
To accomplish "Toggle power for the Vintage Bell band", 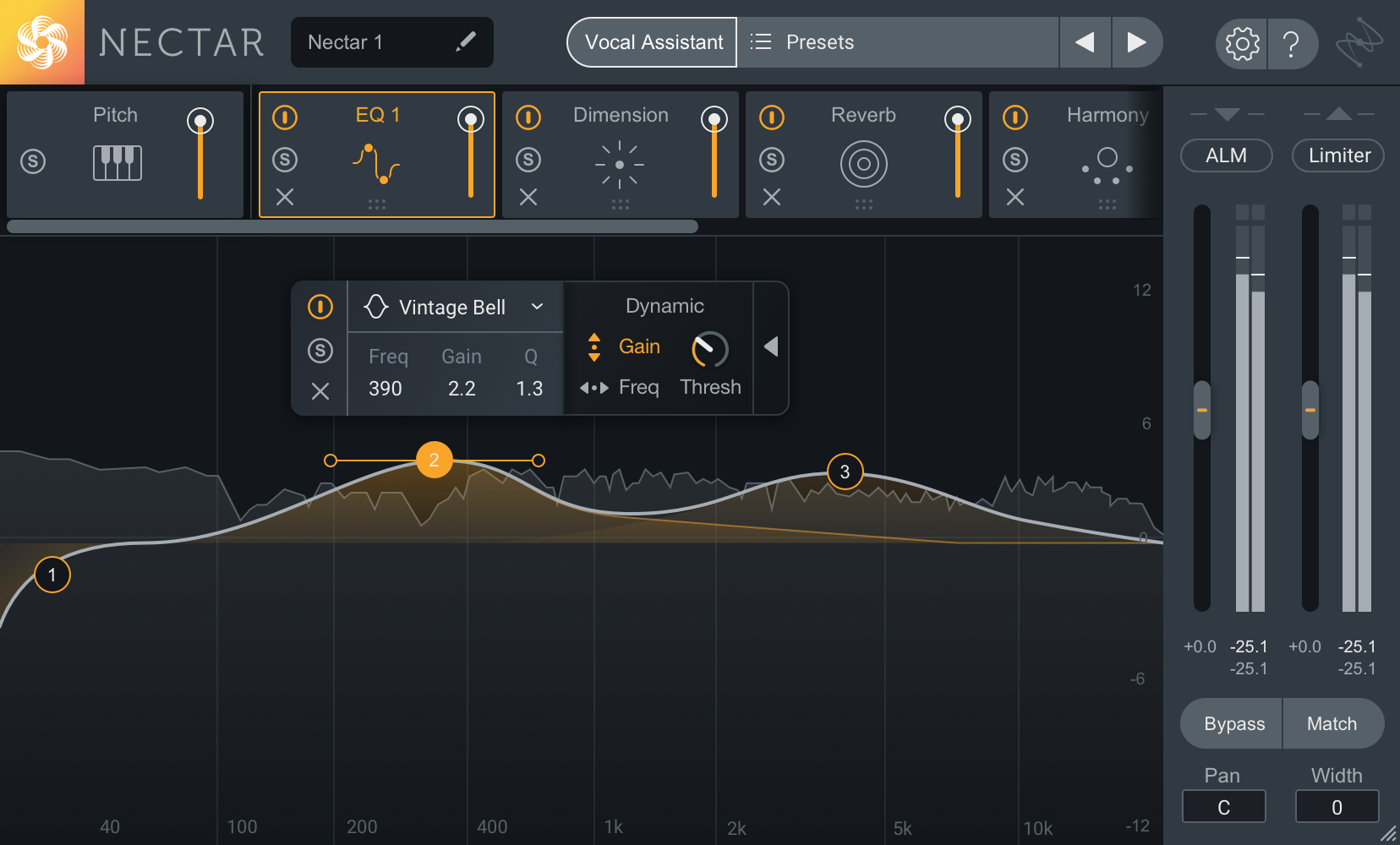I will [320, 306].
